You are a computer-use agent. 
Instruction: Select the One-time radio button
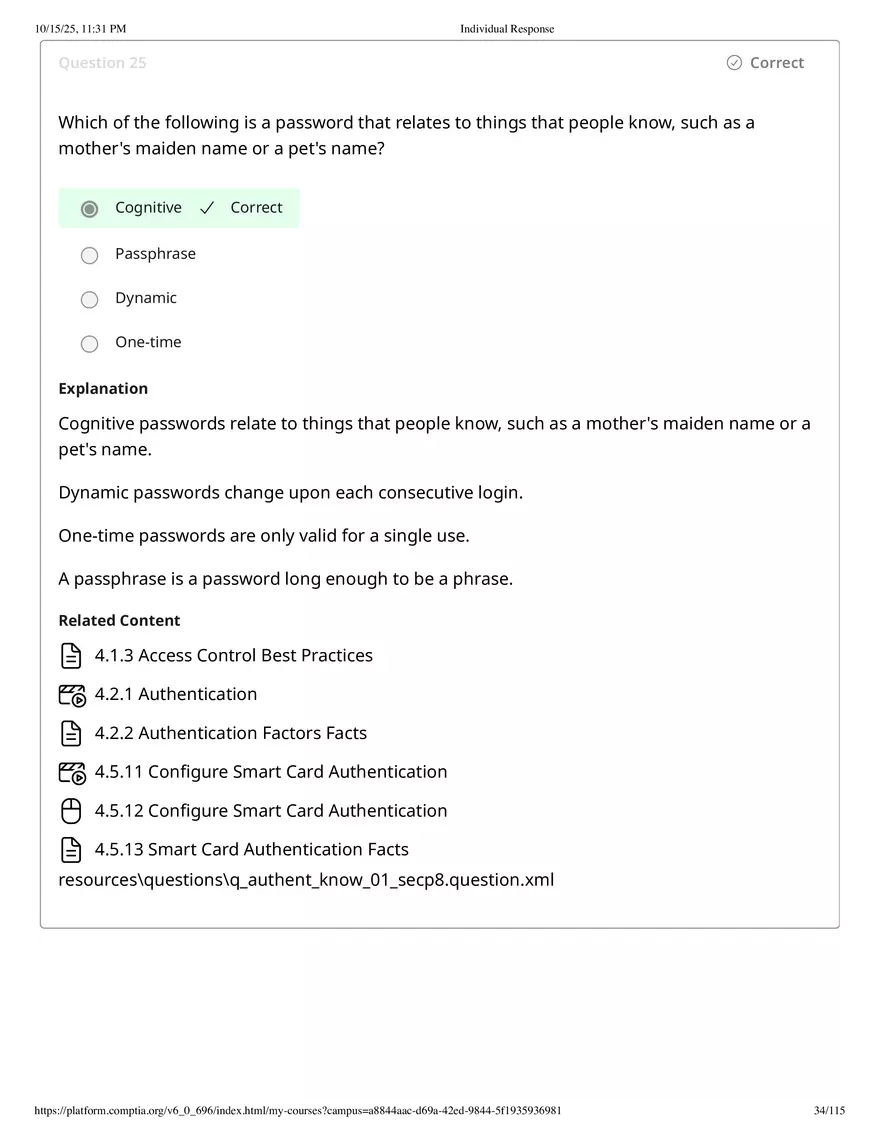coord(89,343)
